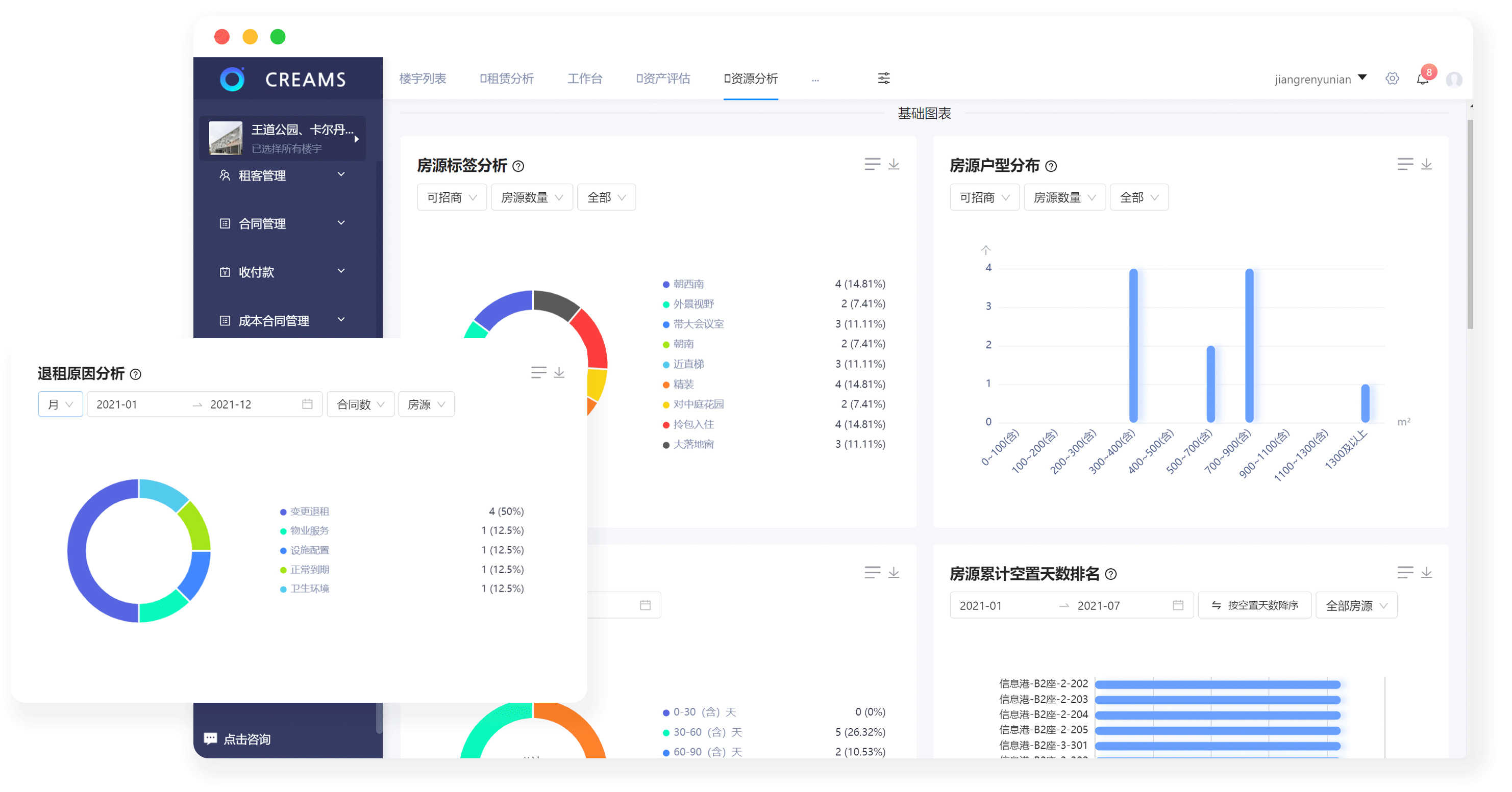This screenshot has height=792, width=1512.
Task: Open list menu icon in 房源户型分布 card
Action: click(1405, 164)
